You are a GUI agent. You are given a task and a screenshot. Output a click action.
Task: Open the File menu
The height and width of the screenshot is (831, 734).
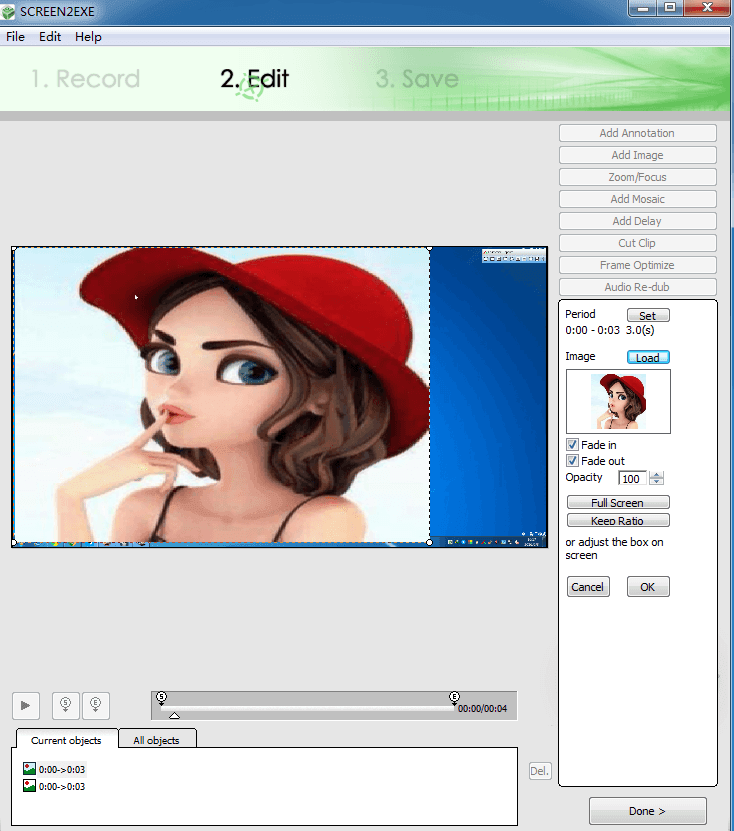tap(15, 37)
